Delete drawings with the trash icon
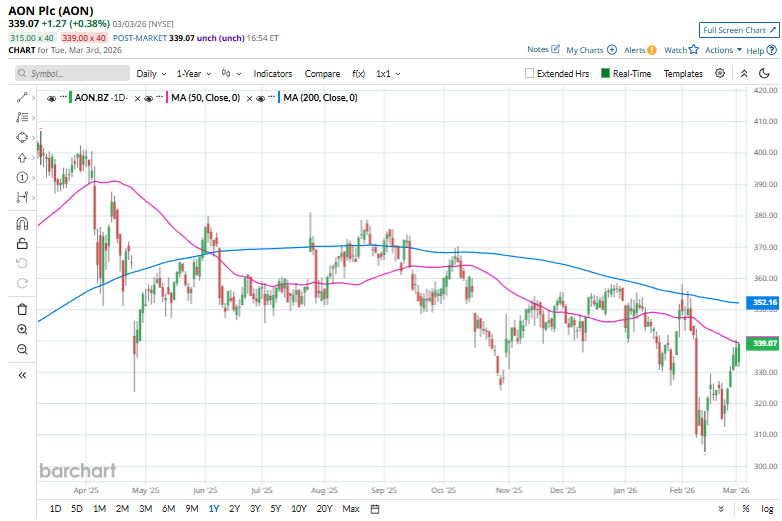This screenshot has height=521, width=782. (22, 309)
